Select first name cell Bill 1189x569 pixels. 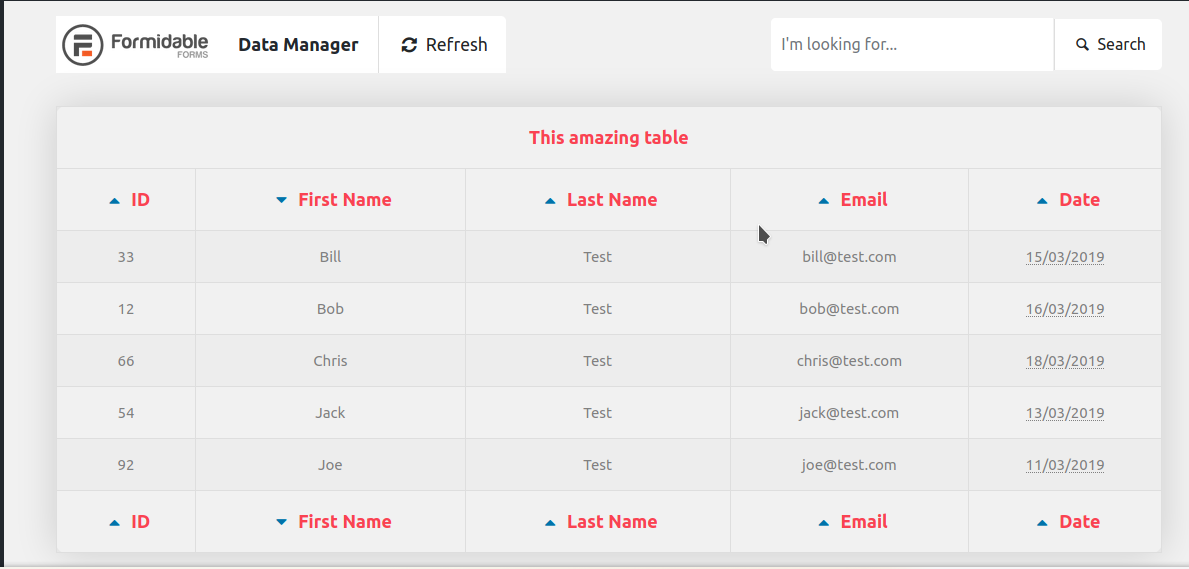click(x=331, y=256)
